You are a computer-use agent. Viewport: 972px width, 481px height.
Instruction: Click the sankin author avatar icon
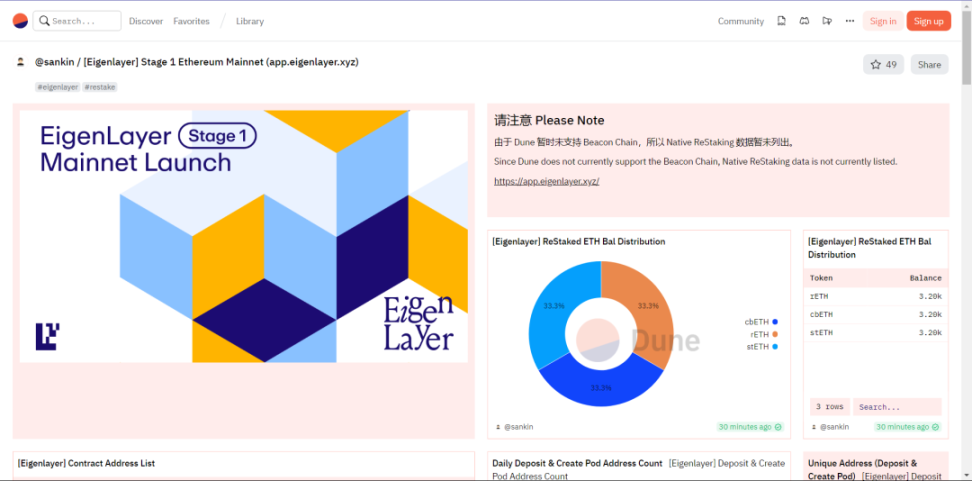tap(20, 62)
